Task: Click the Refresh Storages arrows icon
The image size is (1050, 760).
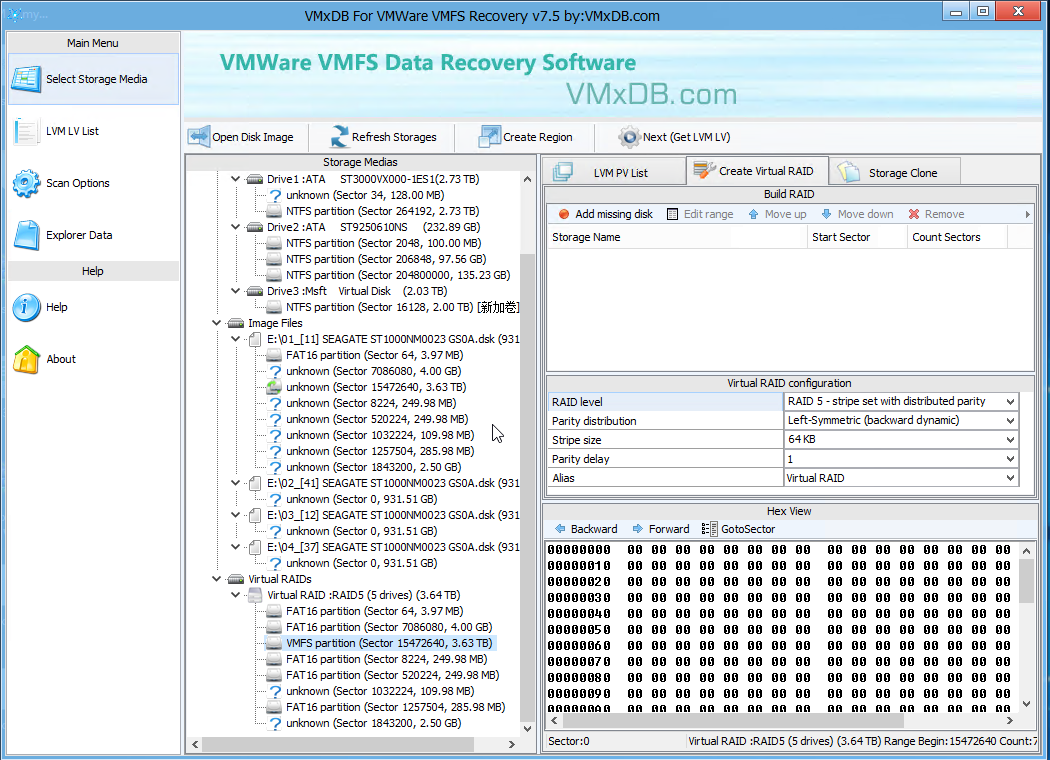Action: click(340, 137)
